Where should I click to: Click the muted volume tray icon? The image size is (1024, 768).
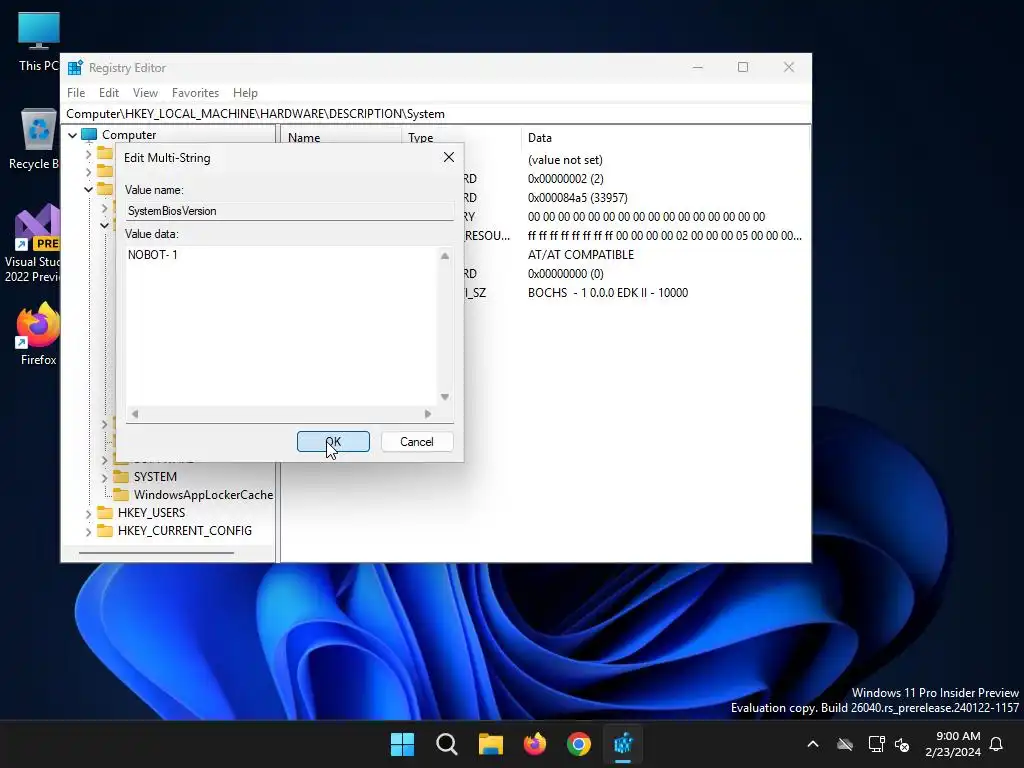[902, 744]
